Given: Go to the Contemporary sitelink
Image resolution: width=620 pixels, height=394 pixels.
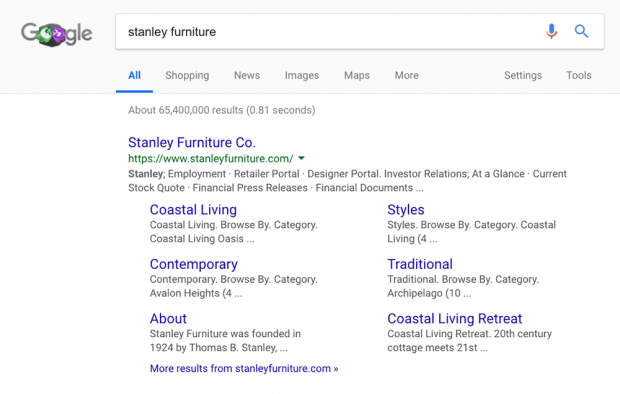Looking at the screenshot, I should pos(194,264).
